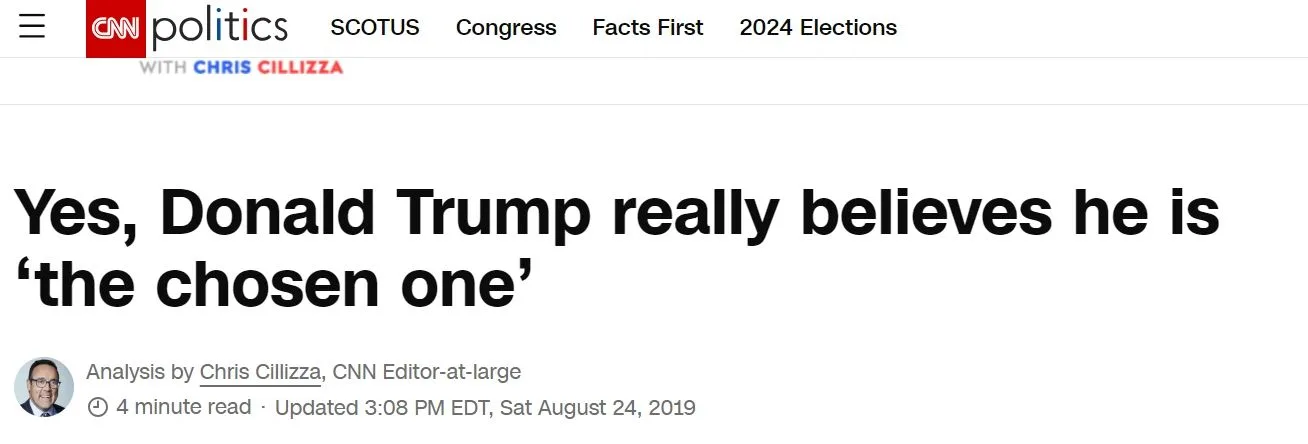
Task: Click the clock icon beside read time
Action: (97, 408)
